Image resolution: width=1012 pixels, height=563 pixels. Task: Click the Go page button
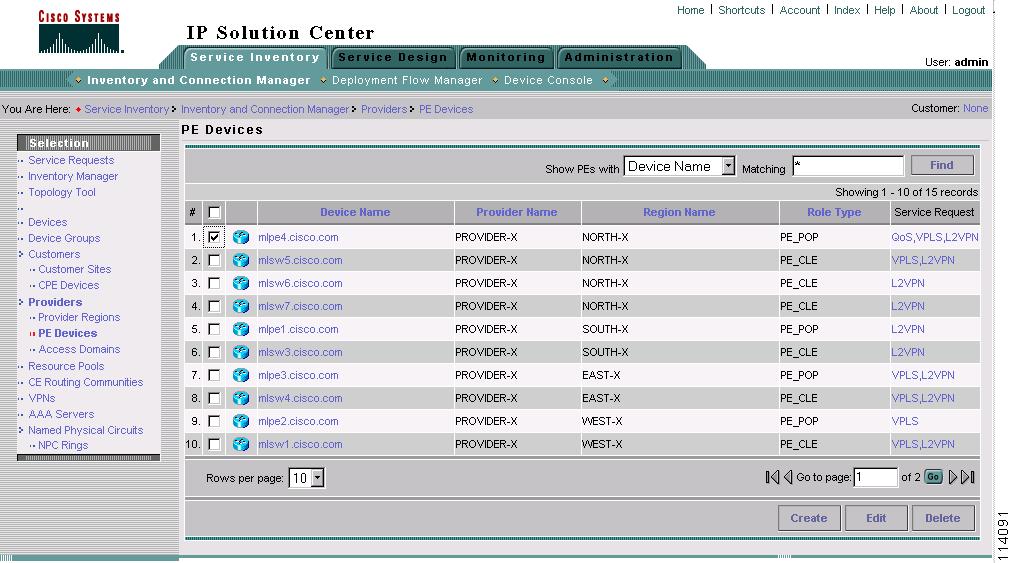[933, 477]
